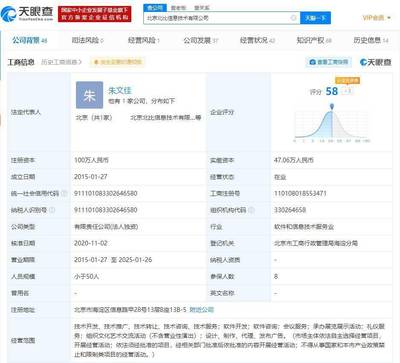This screenshot has width=400, height=363.
Task: Click the help icon beside 纳税人识别号
Action: tap(52, 210)
